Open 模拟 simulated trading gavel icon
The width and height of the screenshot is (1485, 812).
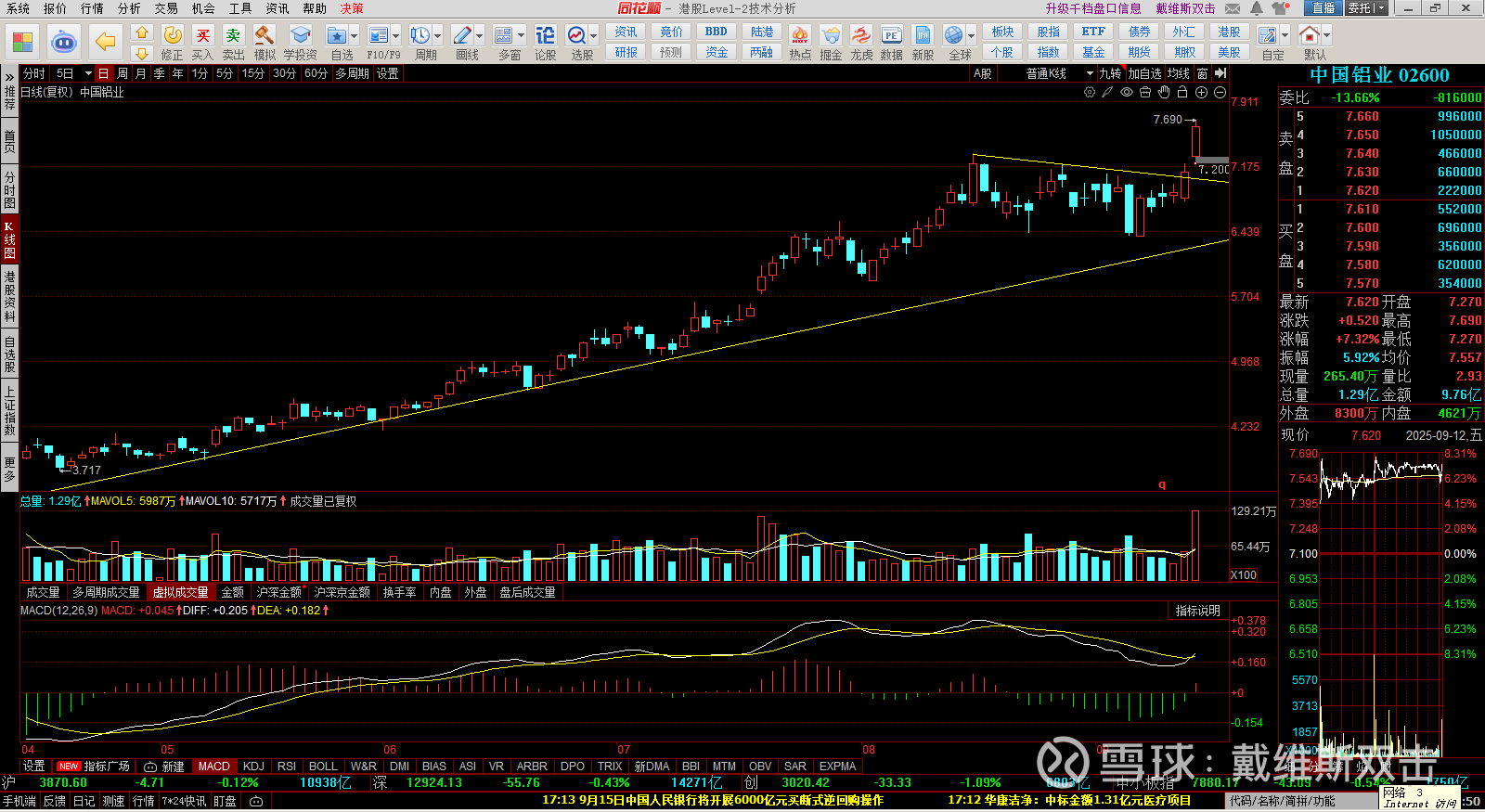(x=265, y=43)
